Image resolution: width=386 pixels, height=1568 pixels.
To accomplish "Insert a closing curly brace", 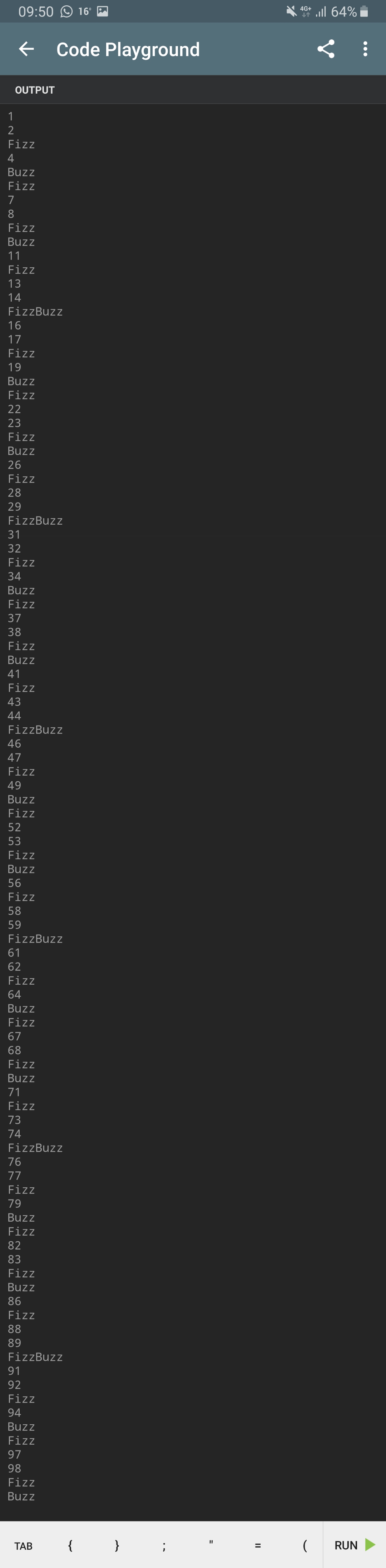I will click(117, 1545).
